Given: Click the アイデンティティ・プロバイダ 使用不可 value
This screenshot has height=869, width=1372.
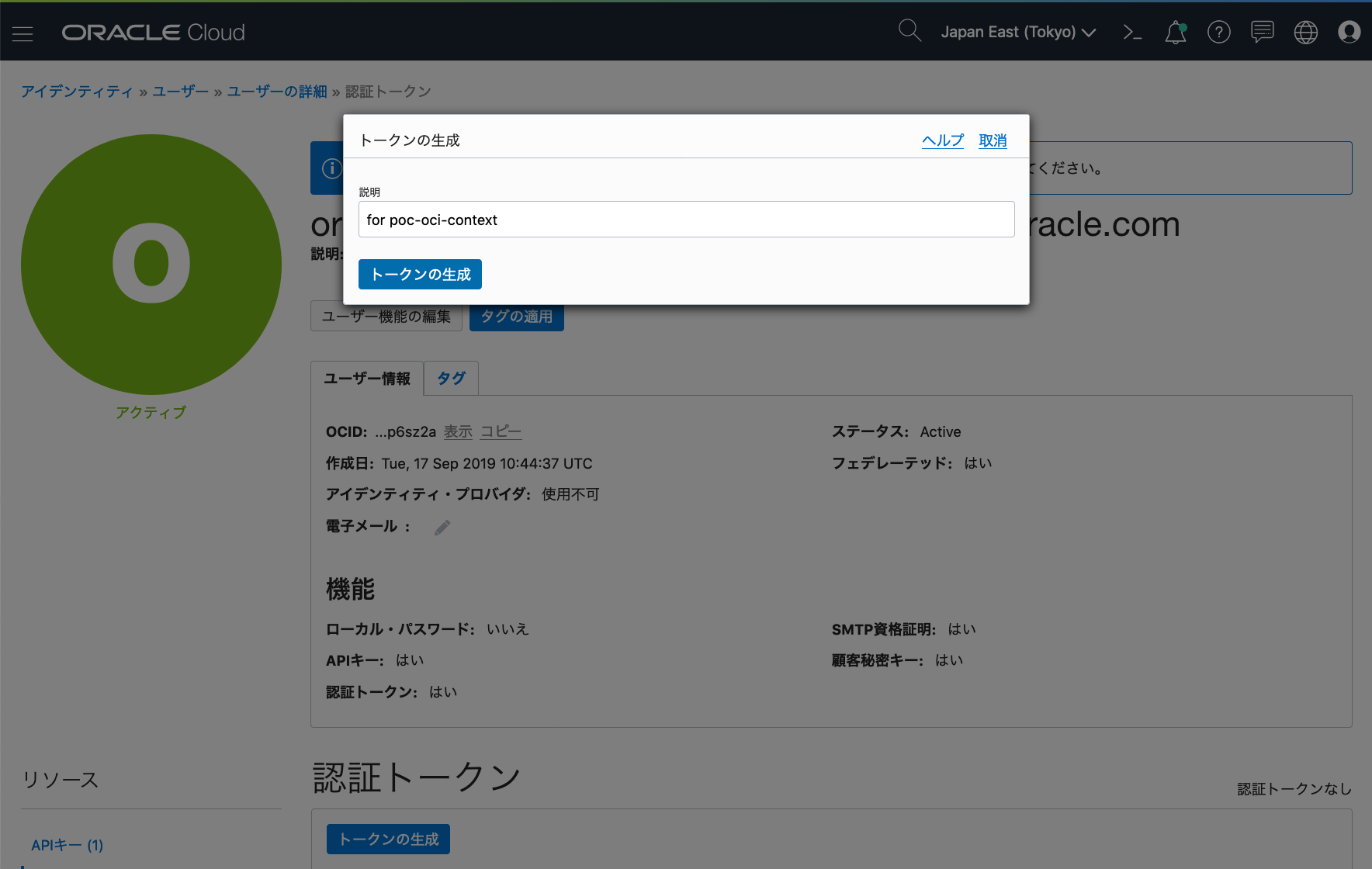Looking at the screenshot, I should [570, 494].
